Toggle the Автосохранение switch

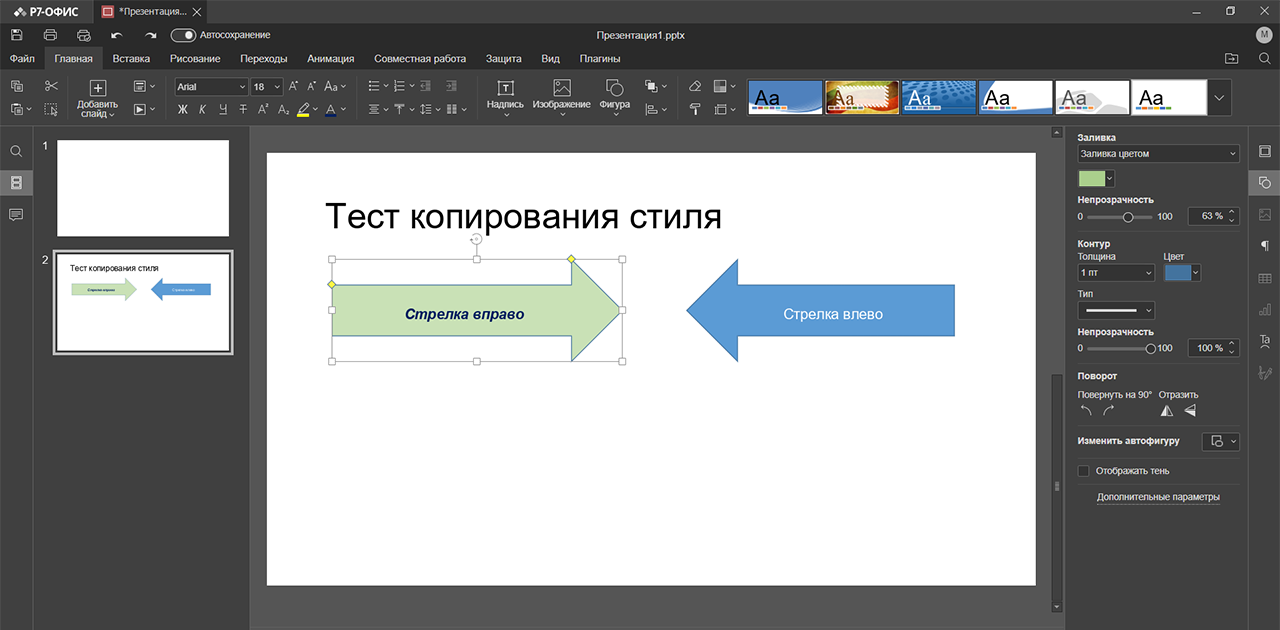pos(183,35)
